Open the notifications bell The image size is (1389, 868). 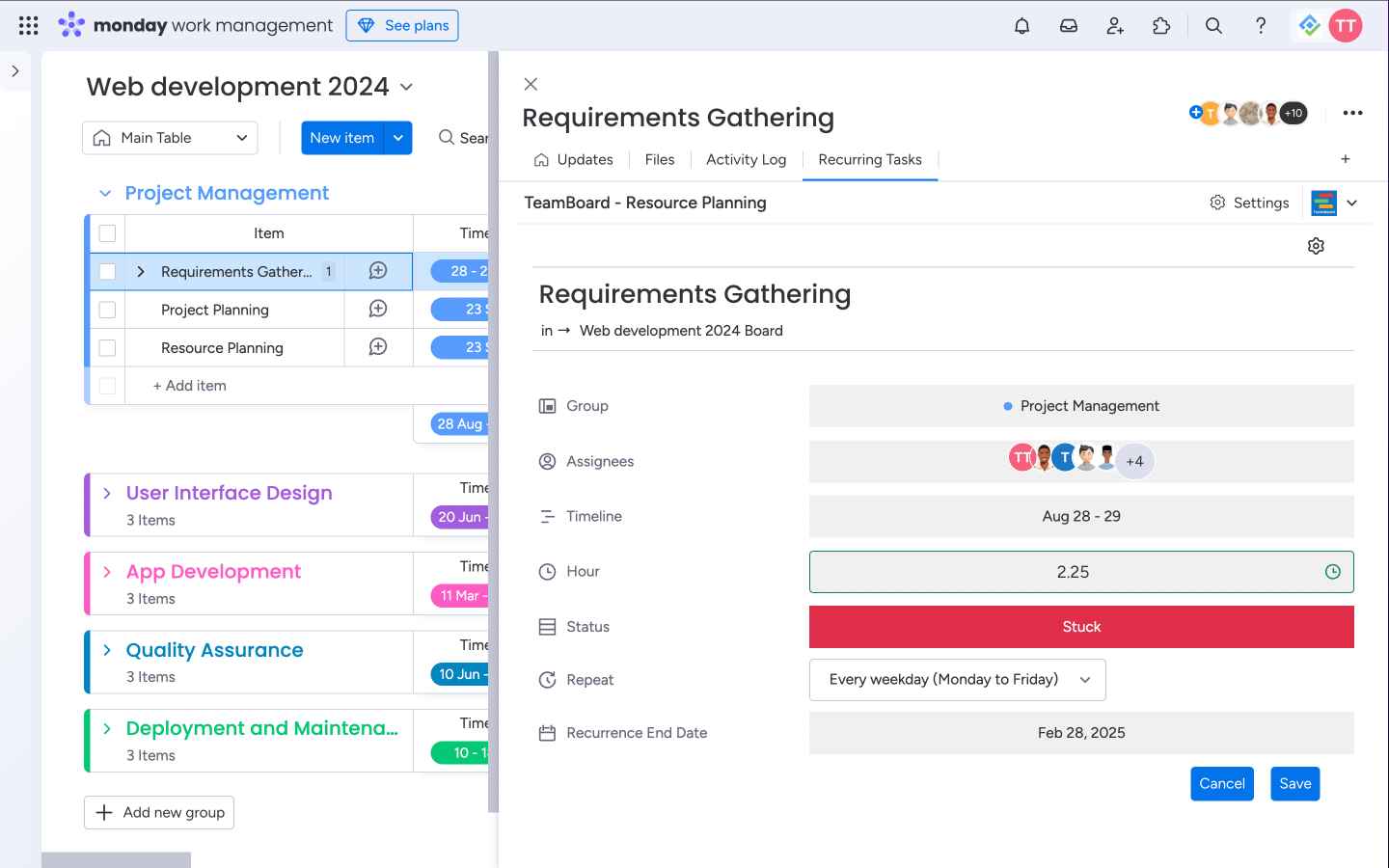click(1021, 26)
